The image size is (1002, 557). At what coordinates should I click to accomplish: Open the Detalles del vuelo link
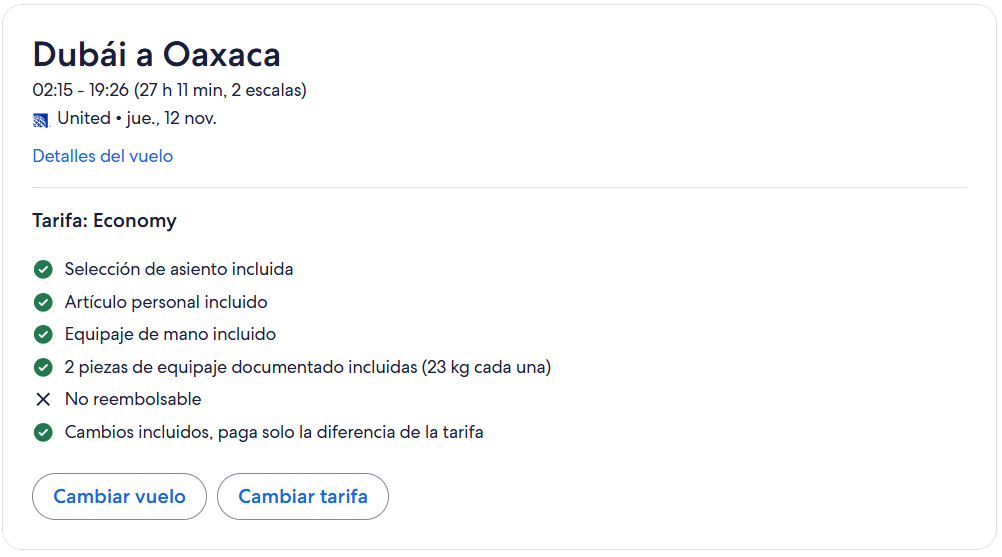[x=103, y=156]
